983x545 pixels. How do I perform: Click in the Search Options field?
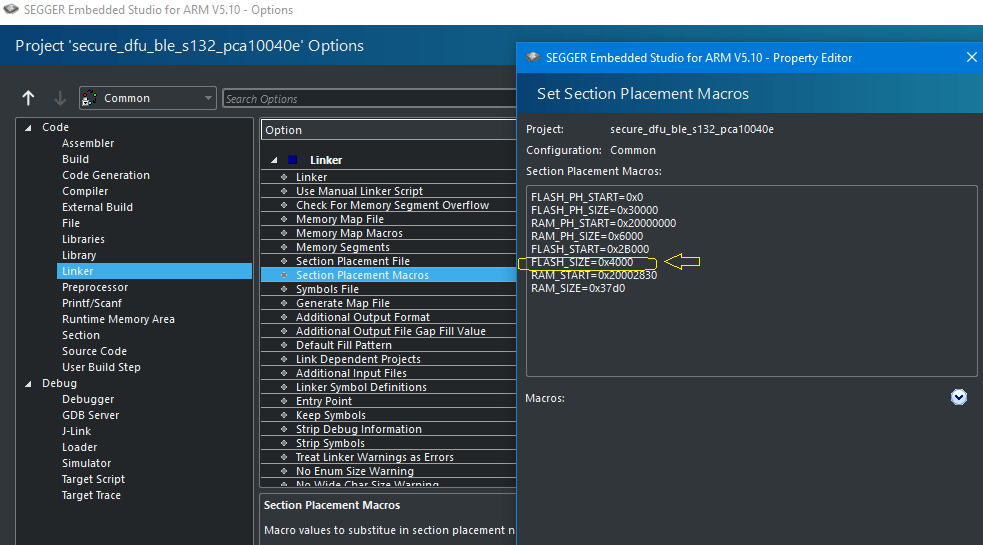tap(370, 99)
